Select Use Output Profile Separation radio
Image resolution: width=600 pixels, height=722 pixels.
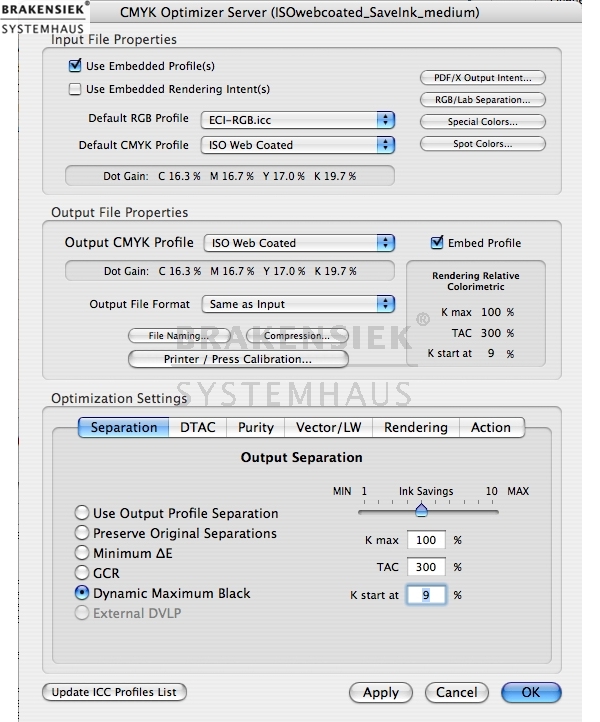[x=82, y=512]
